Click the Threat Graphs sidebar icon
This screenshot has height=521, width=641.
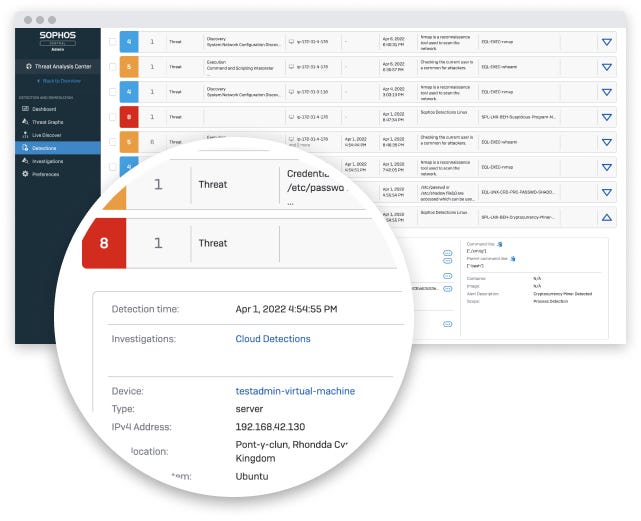coord(25,122)
